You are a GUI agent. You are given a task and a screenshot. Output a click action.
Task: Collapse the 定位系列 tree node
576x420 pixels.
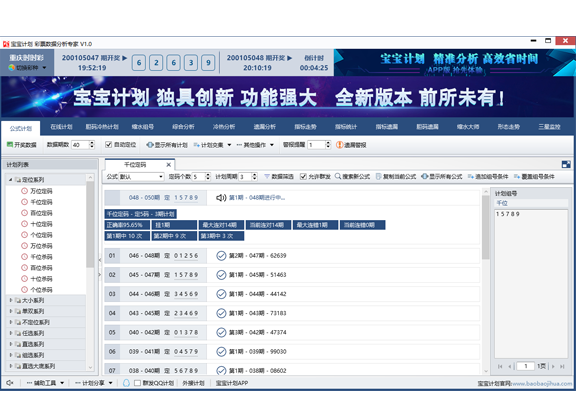point(10,180)
